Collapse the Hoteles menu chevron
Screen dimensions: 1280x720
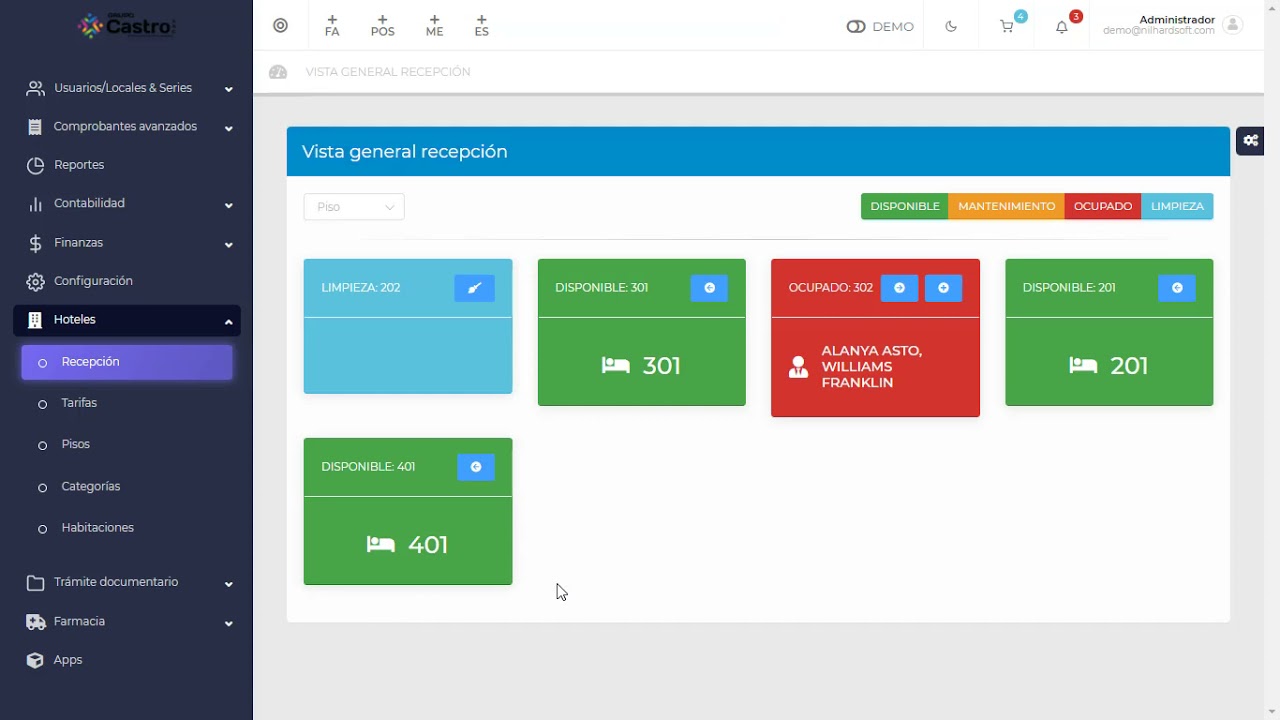pyautogui.click(x=228, y=321)
